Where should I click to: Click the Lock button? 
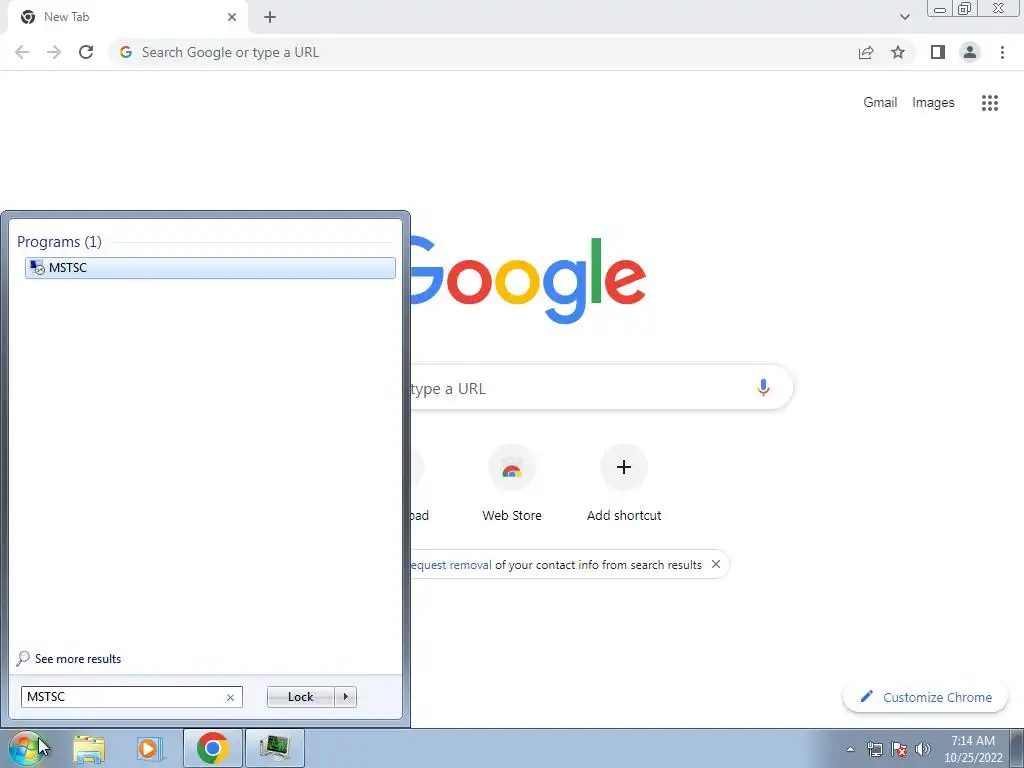(x=300, y=697)
